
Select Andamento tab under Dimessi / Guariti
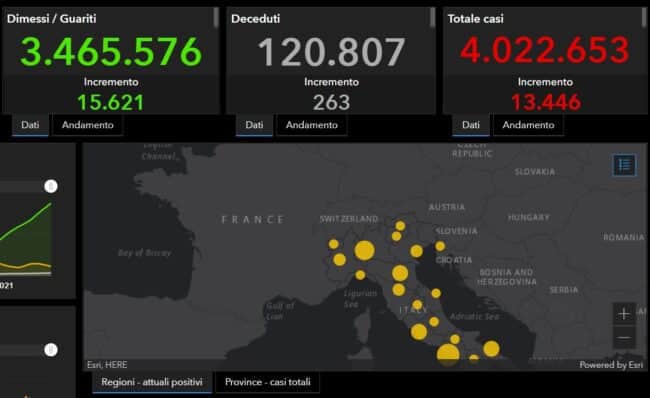87,125
